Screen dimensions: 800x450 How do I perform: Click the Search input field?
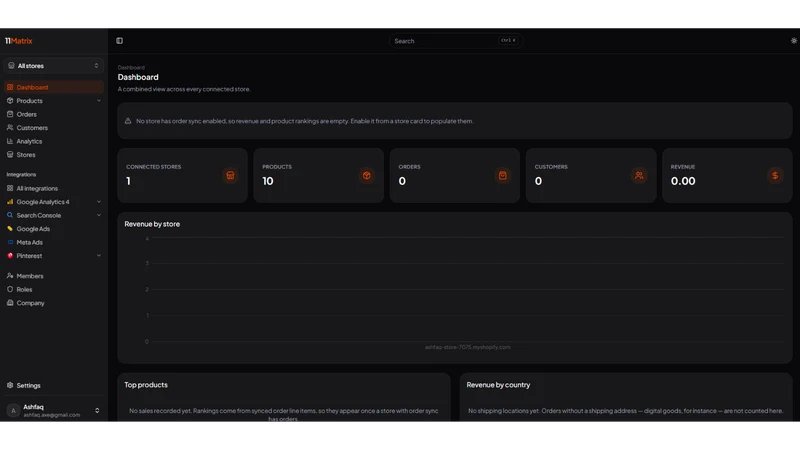click(456, 41)
